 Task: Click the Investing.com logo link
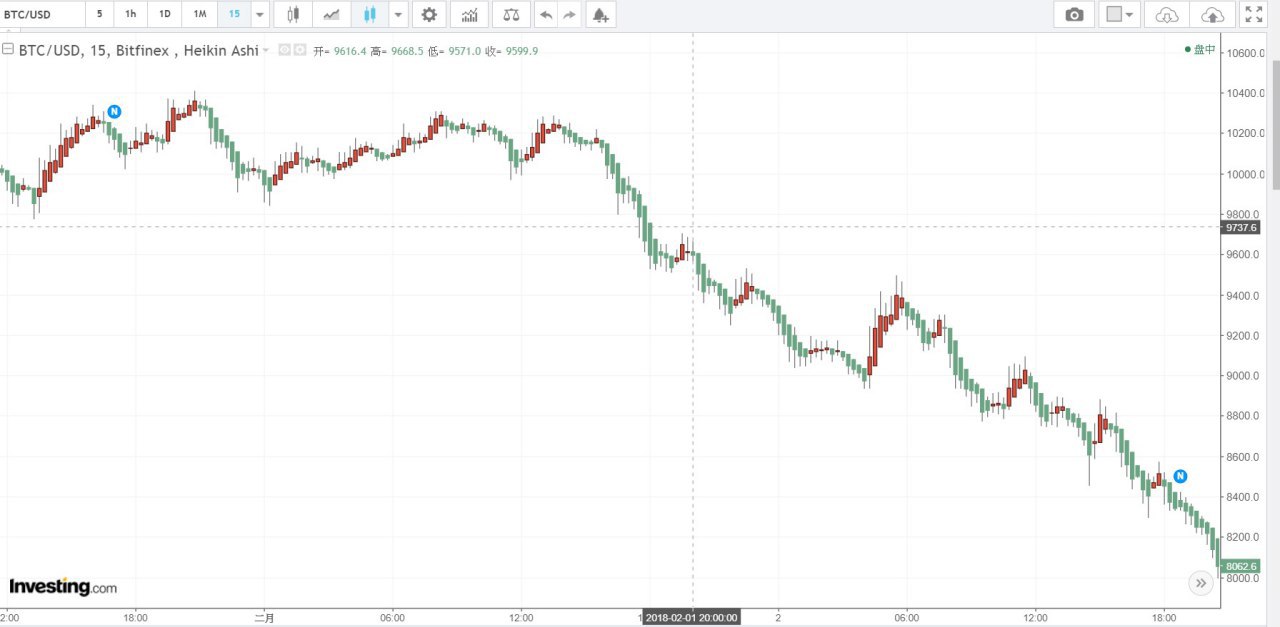(63, 587)
